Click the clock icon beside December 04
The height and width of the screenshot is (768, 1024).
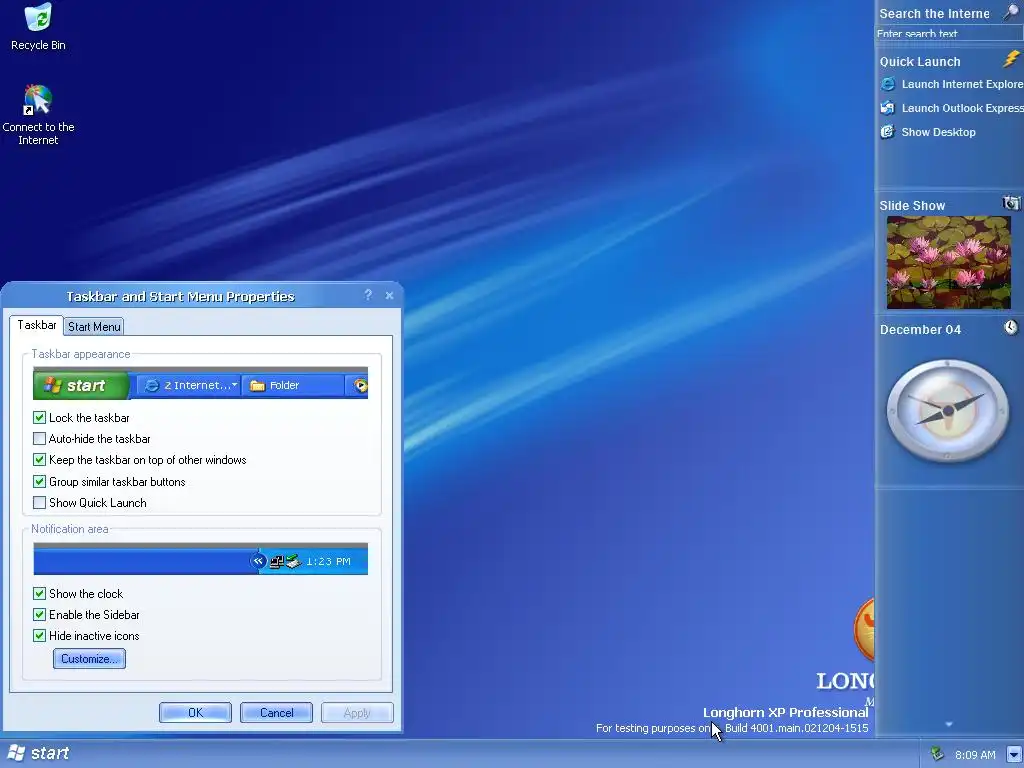click(1011, 327)
